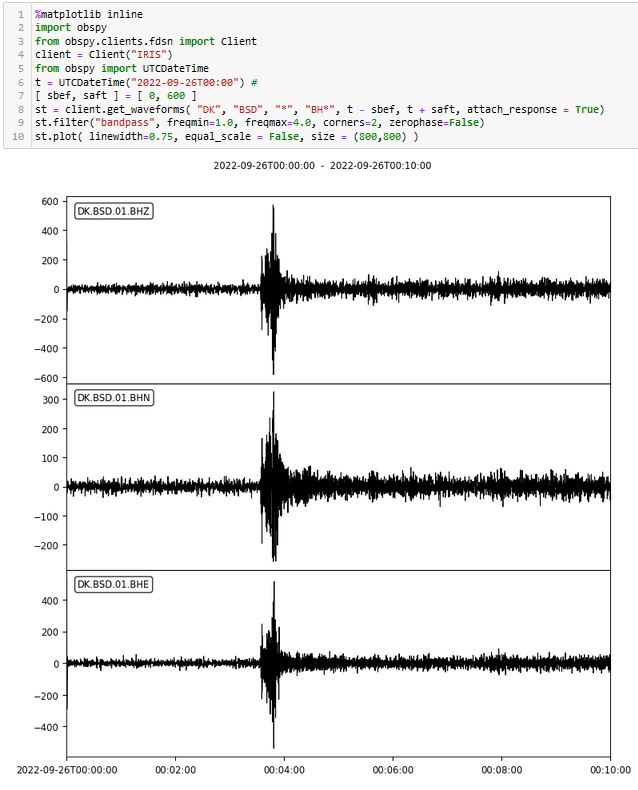
Task: Click the 00:10:00 x-axis tick label
Action: pyautogui.click(x=610, y=770)
